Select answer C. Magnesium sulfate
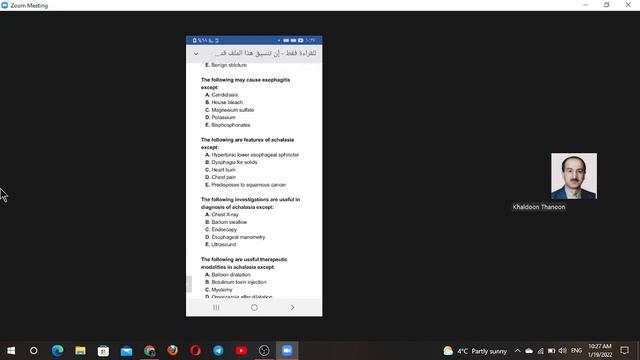The width and height of the screenshot is (640, 360). 229,110
